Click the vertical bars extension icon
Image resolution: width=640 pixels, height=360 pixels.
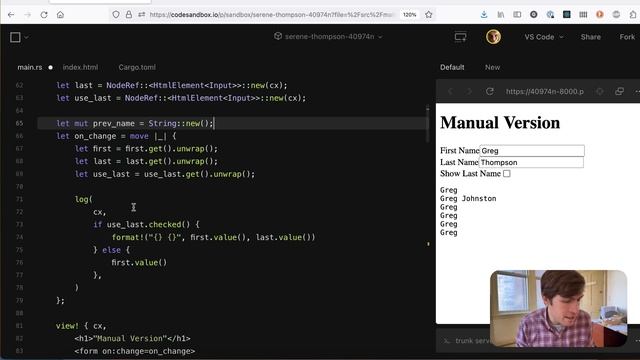pos(583,15)
